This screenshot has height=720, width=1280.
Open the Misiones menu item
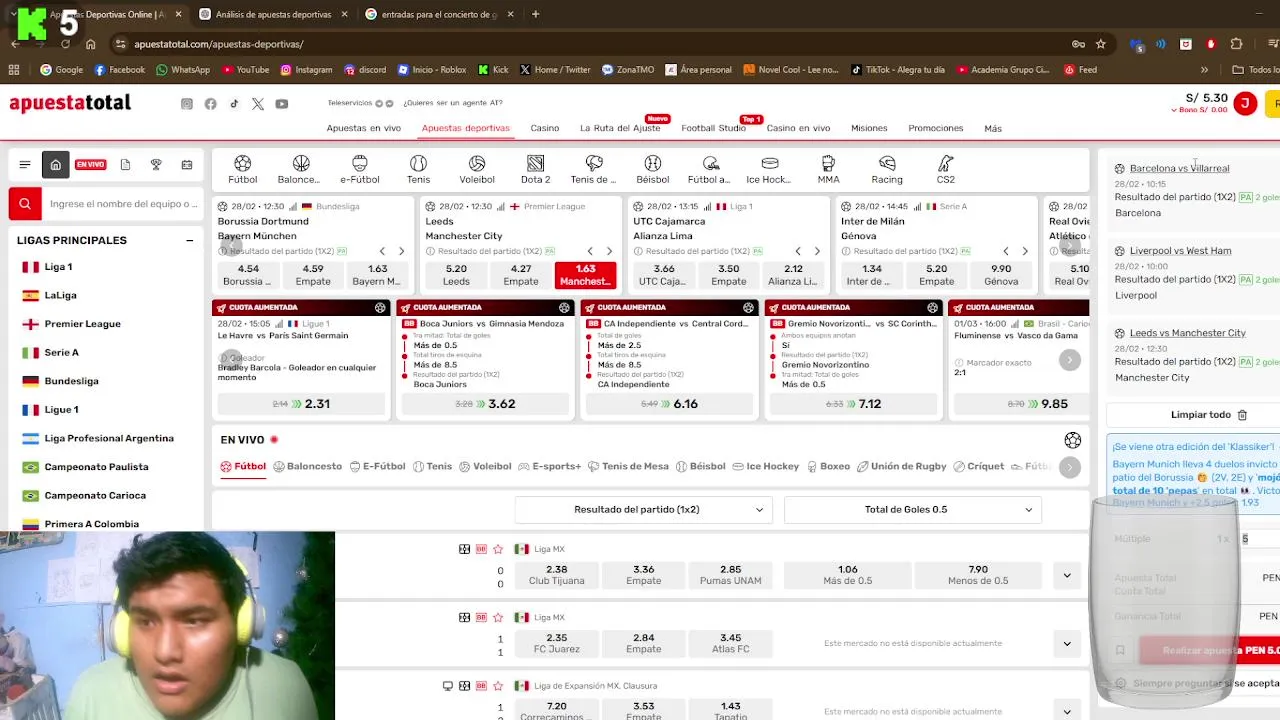point(869,128)
